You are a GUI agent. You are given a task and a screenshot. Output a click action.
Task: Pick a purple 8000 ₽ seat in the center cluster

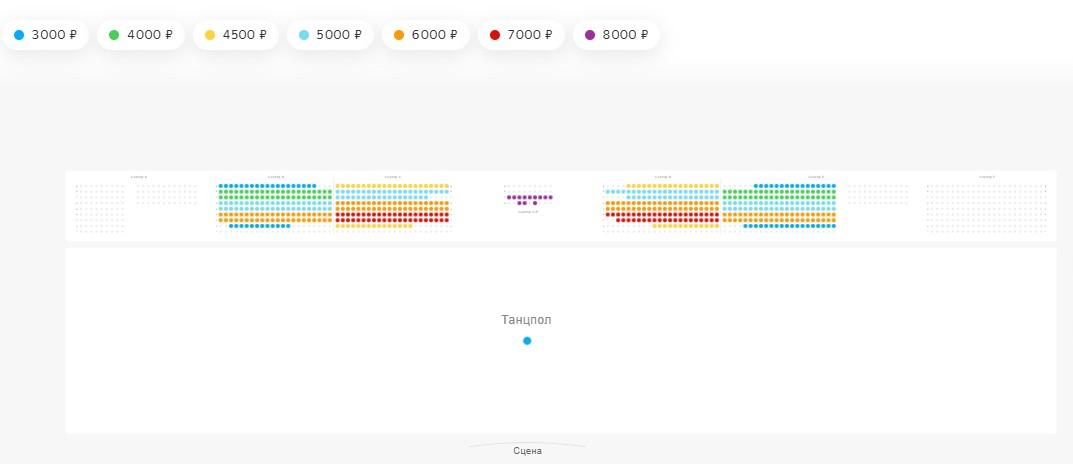tap(530, 197)
